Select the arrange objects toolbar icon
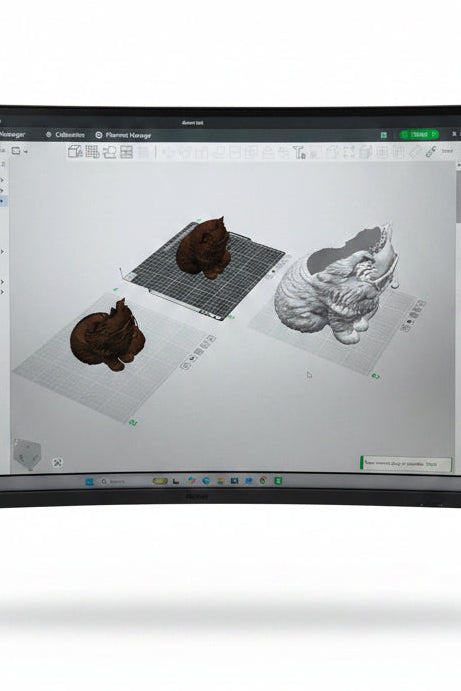Screen dimensions: 461x691 tap(127, 152)
